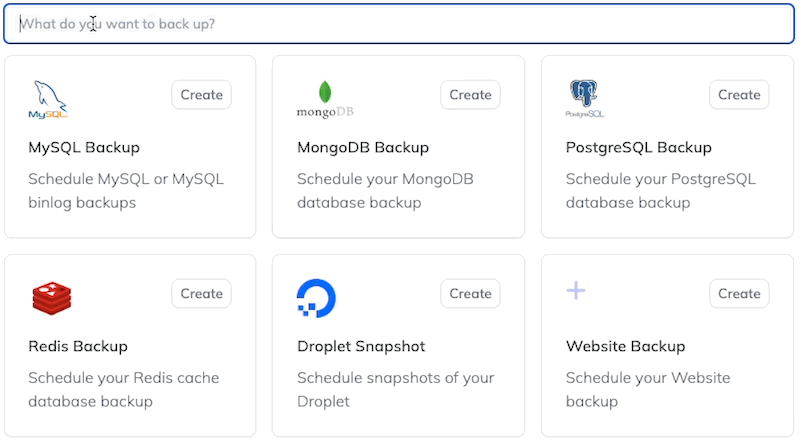800x442 pixels.
Task: Click the plus icon for Website Backup
Action: (x=576, y=291)
